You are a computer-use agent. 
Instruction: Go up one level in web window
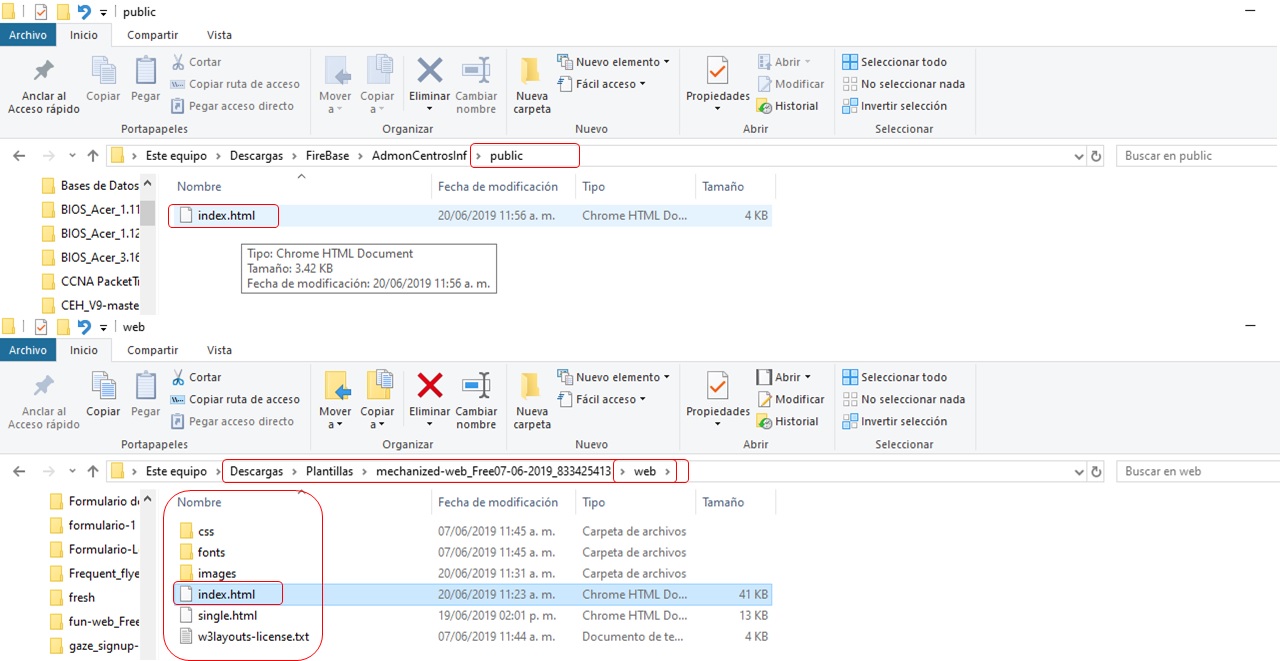(x=93, y=471)
